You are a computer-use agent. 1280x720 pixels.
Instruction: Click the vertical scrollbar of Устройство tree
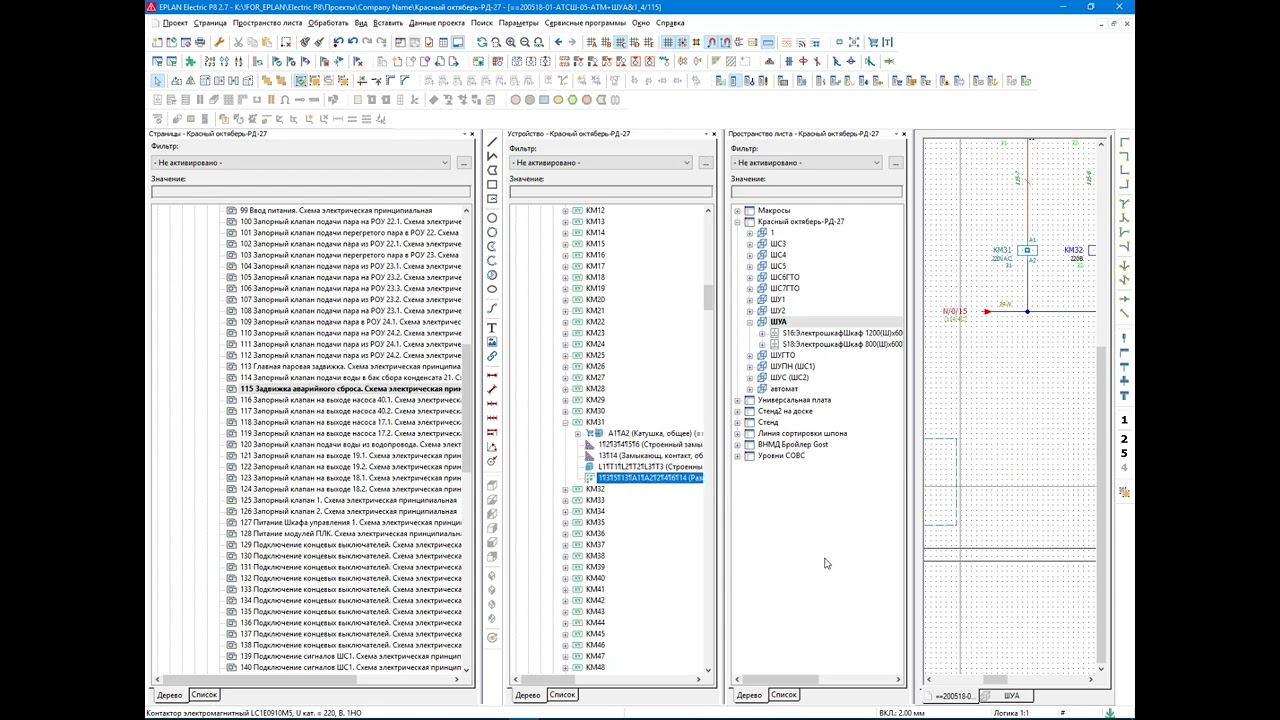tap(708, 297)
